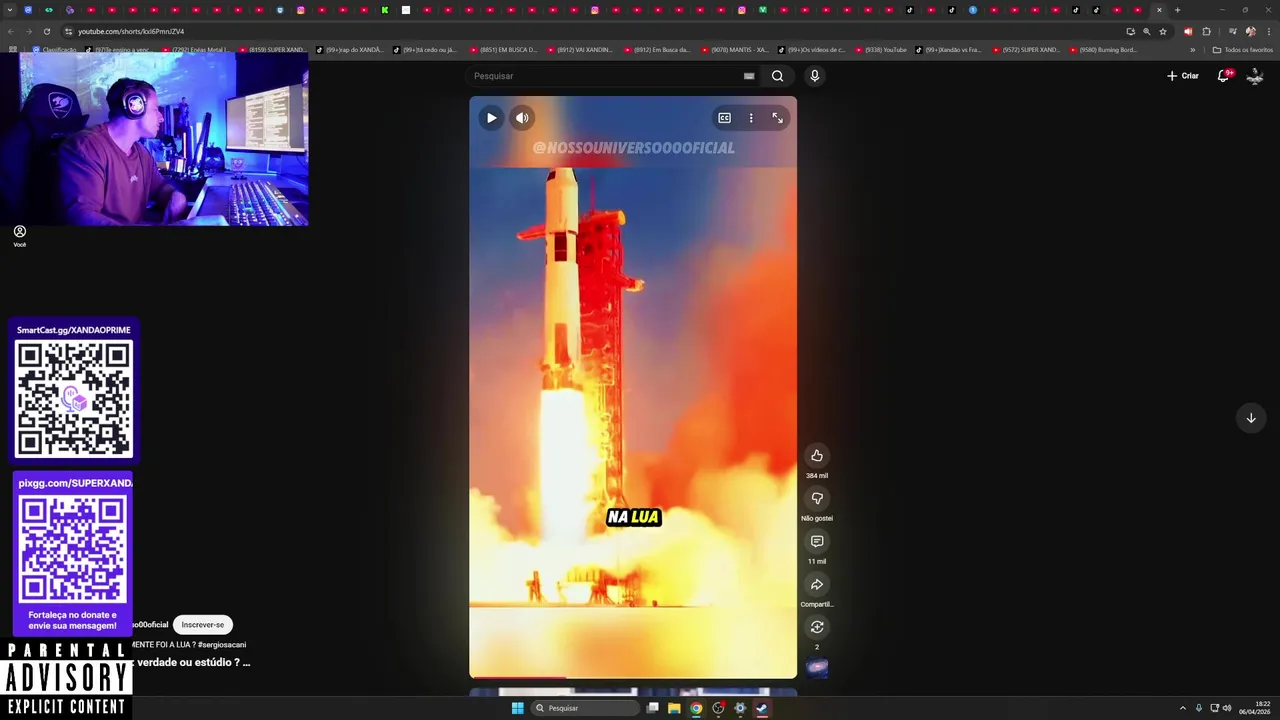Open the Windows Start menu
The image size is (1280, 720).
[x=517, y=708]
